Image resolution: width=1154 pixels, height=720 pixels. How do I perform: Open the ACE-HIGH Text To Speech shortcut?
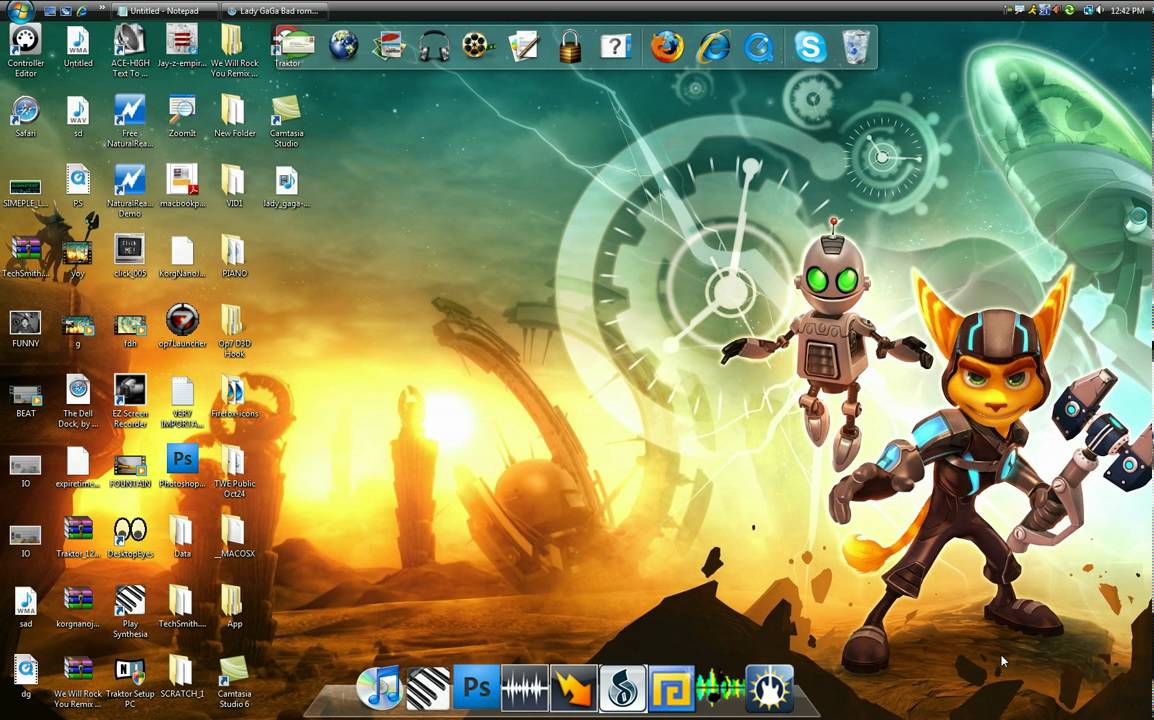click(130, 50)
